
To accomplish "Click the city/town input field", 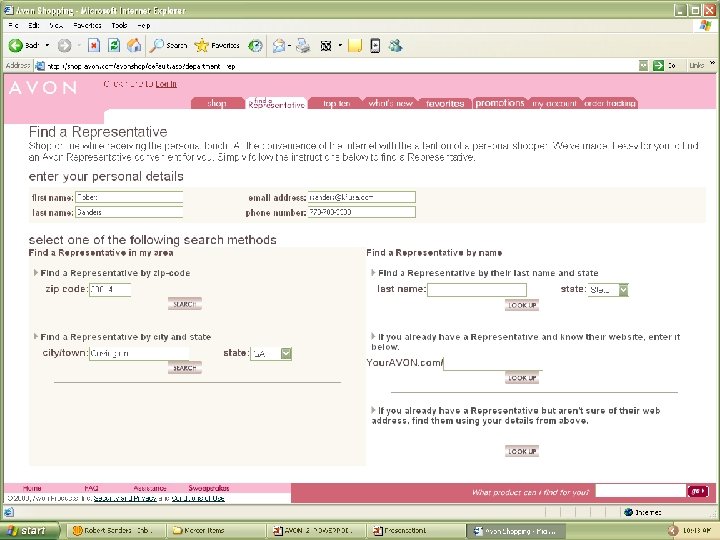I will click(139, 353).
